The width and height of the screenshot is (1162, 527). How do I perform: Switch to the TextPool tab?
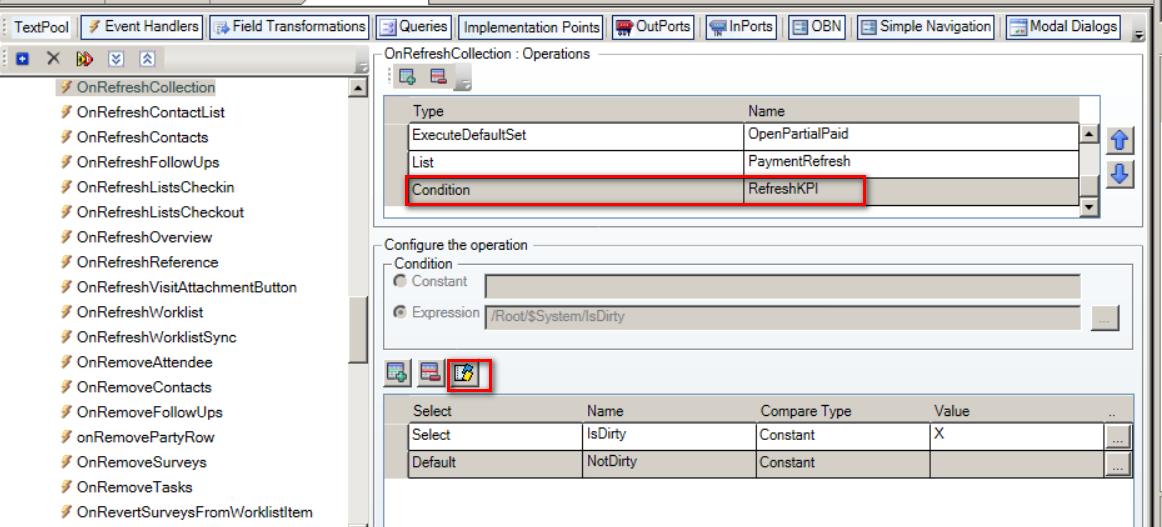point(42,27)
